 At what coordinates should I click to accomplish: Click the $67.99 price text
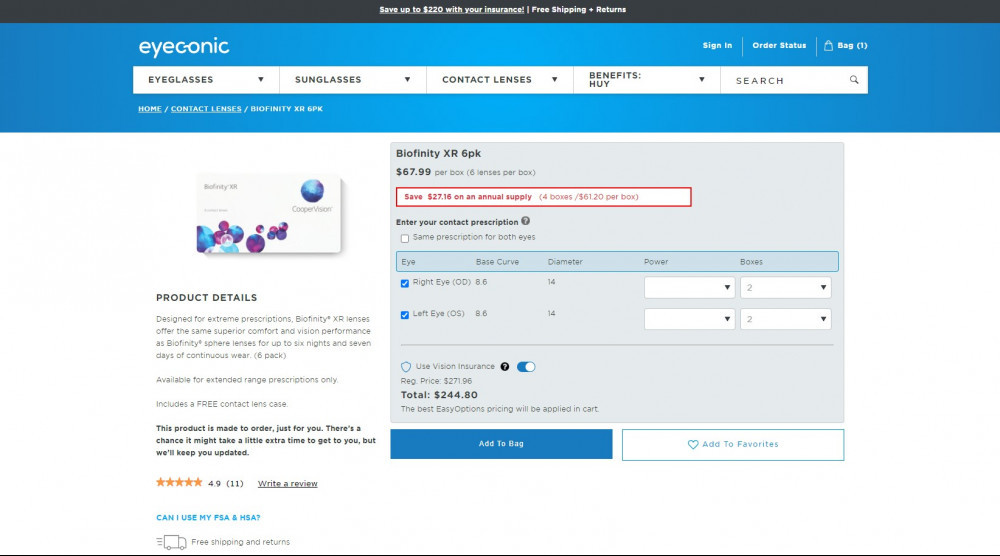(x=413, y=172)
